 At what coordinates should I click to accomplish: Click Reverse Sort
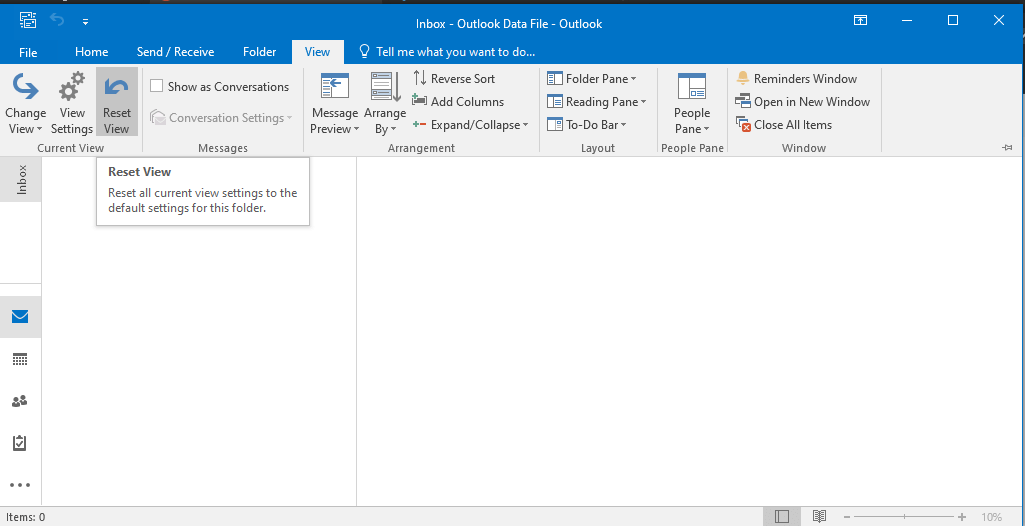[x=454, y=78]
